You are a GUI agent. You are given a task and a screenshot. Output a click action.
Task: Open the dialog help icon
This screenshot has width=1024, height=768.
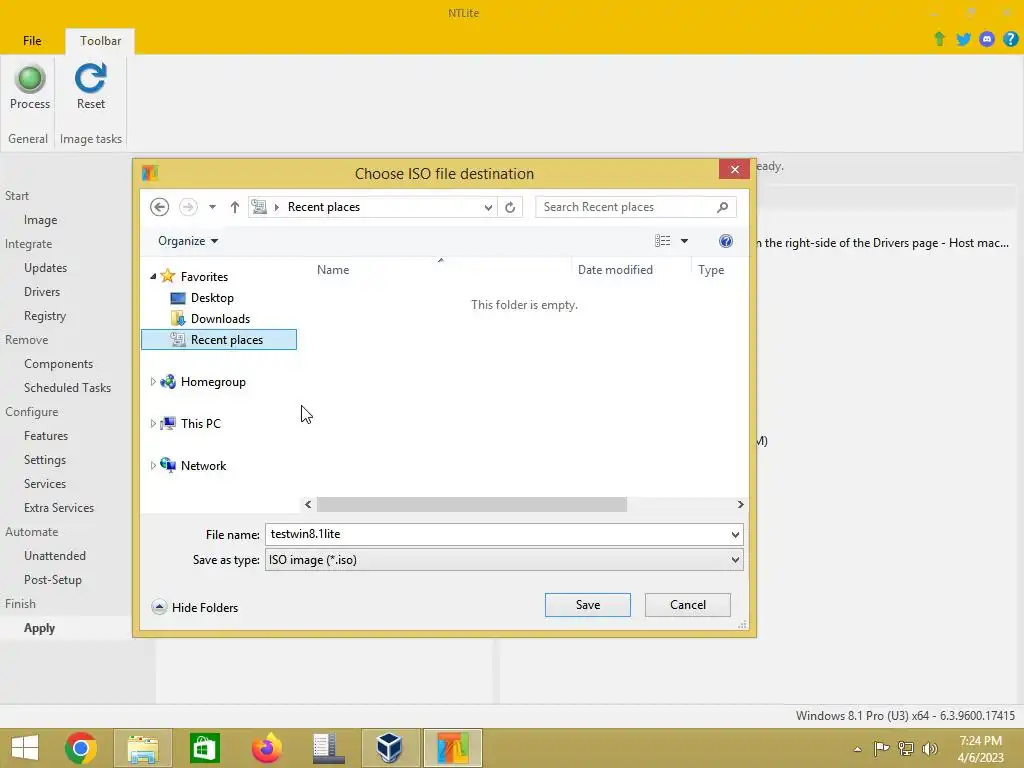click(726, 241)
